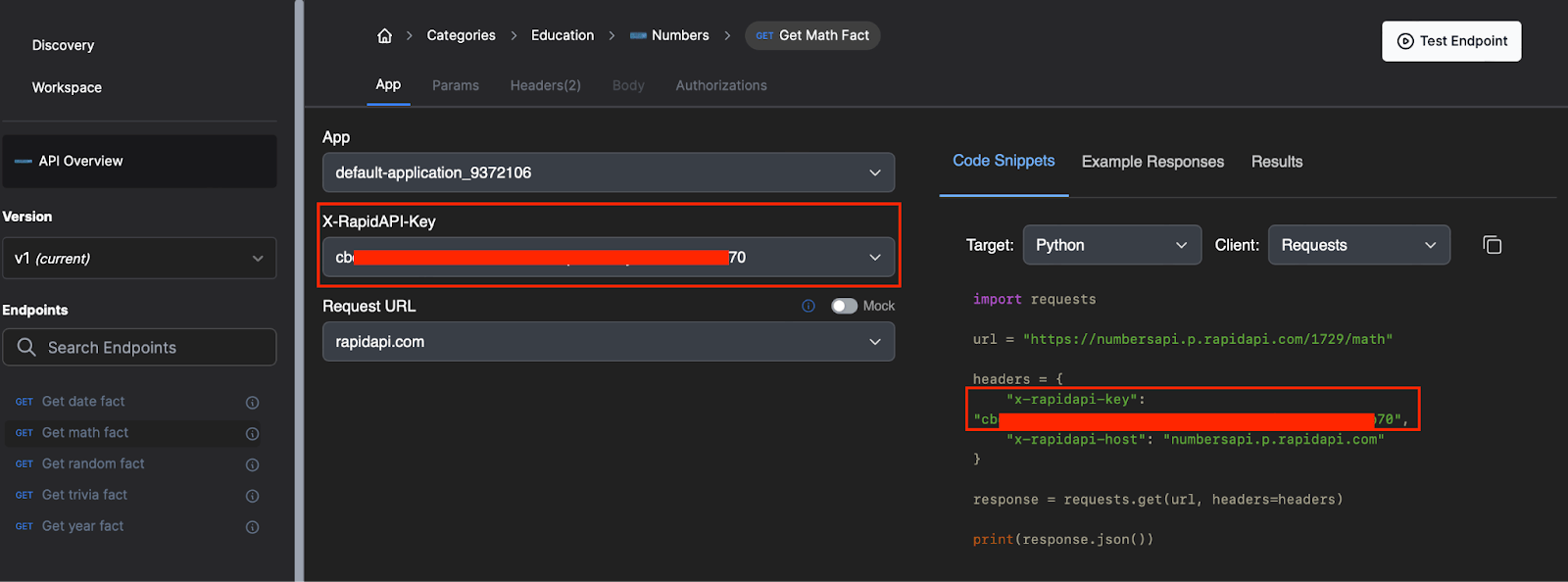Click info icon beside Get year fact
The image size is (1568, 582).
pos(252,528)
